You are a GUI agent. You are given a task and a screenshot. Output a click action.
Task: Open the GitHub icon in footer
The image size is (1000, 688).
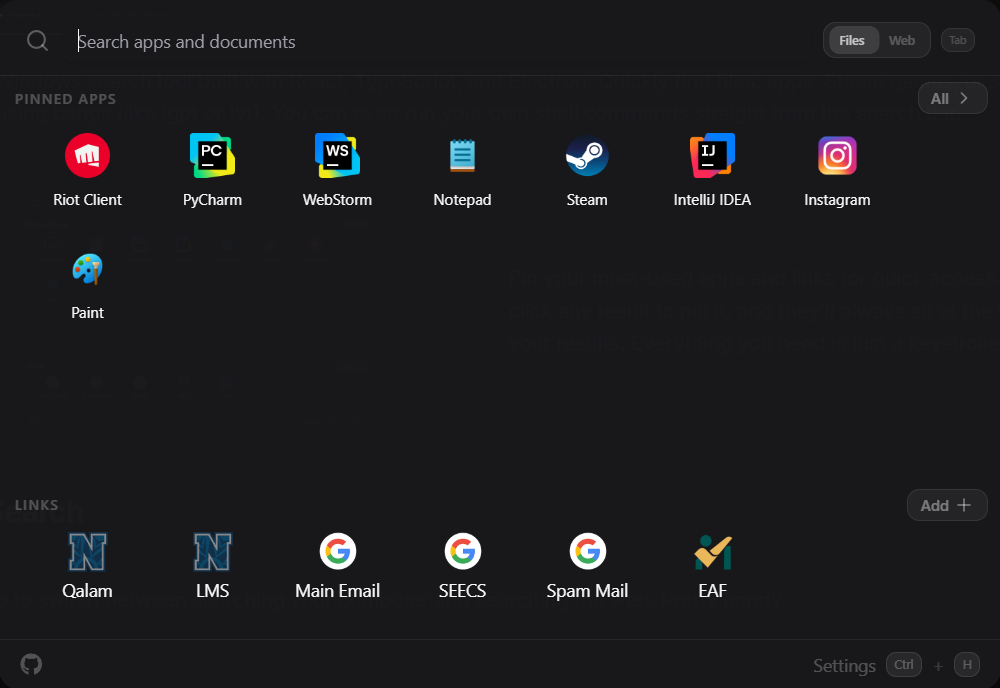[x=31, y=664]
